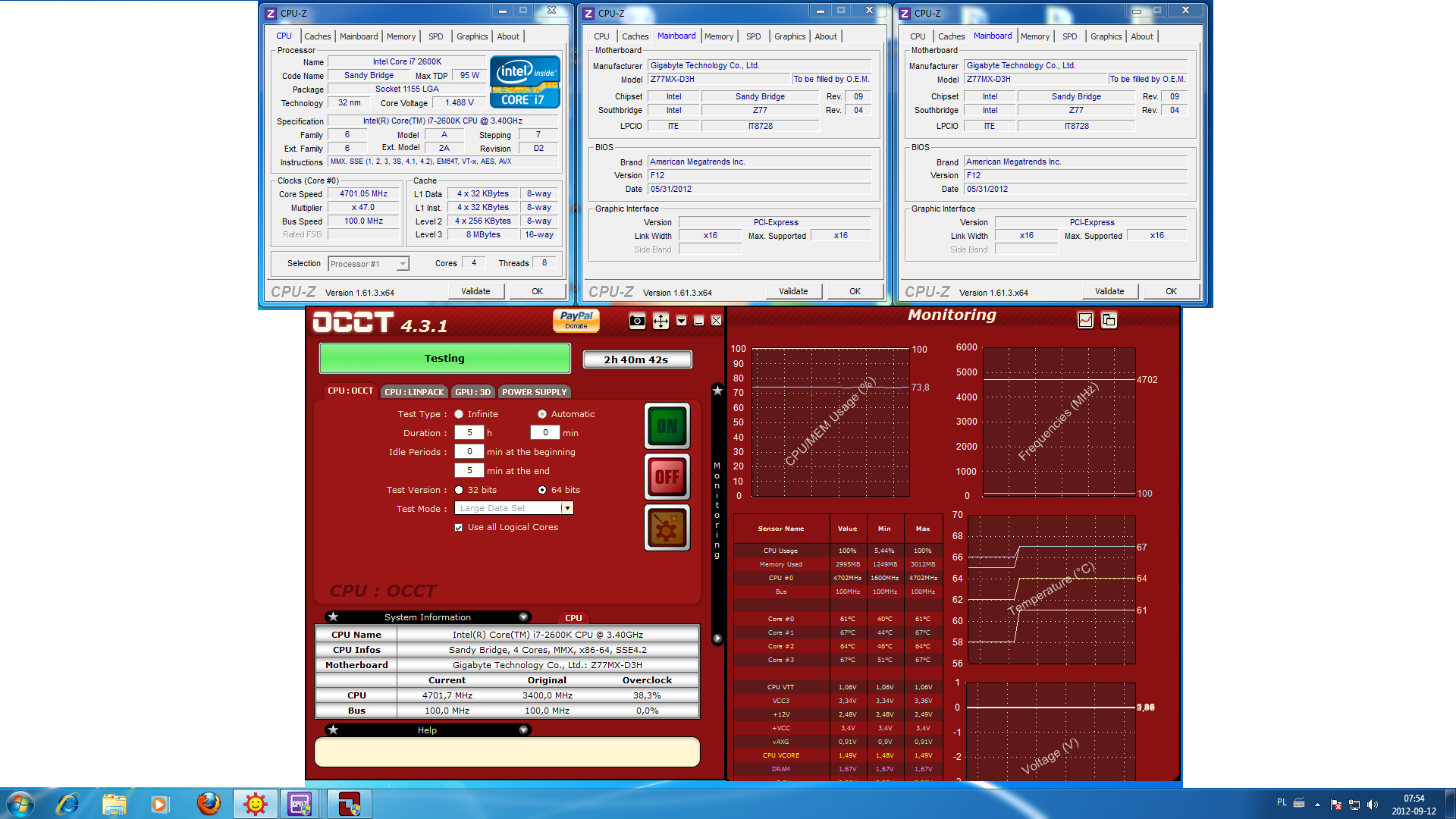1456x819 pixels.
Task: Select the Infinite test type radio
Action: [459, 414]
